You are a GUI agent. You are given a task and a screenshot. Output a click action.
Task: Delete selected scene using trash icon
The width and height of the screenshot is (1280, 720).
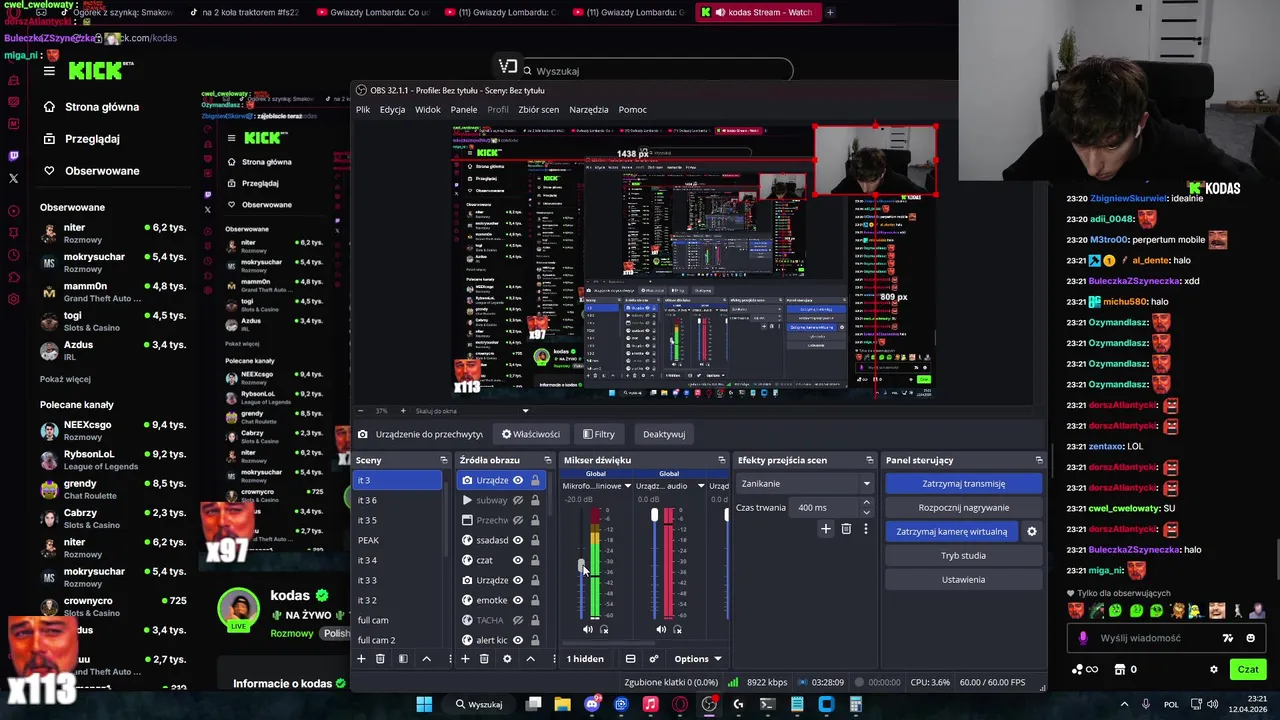(x=380, y=659)
